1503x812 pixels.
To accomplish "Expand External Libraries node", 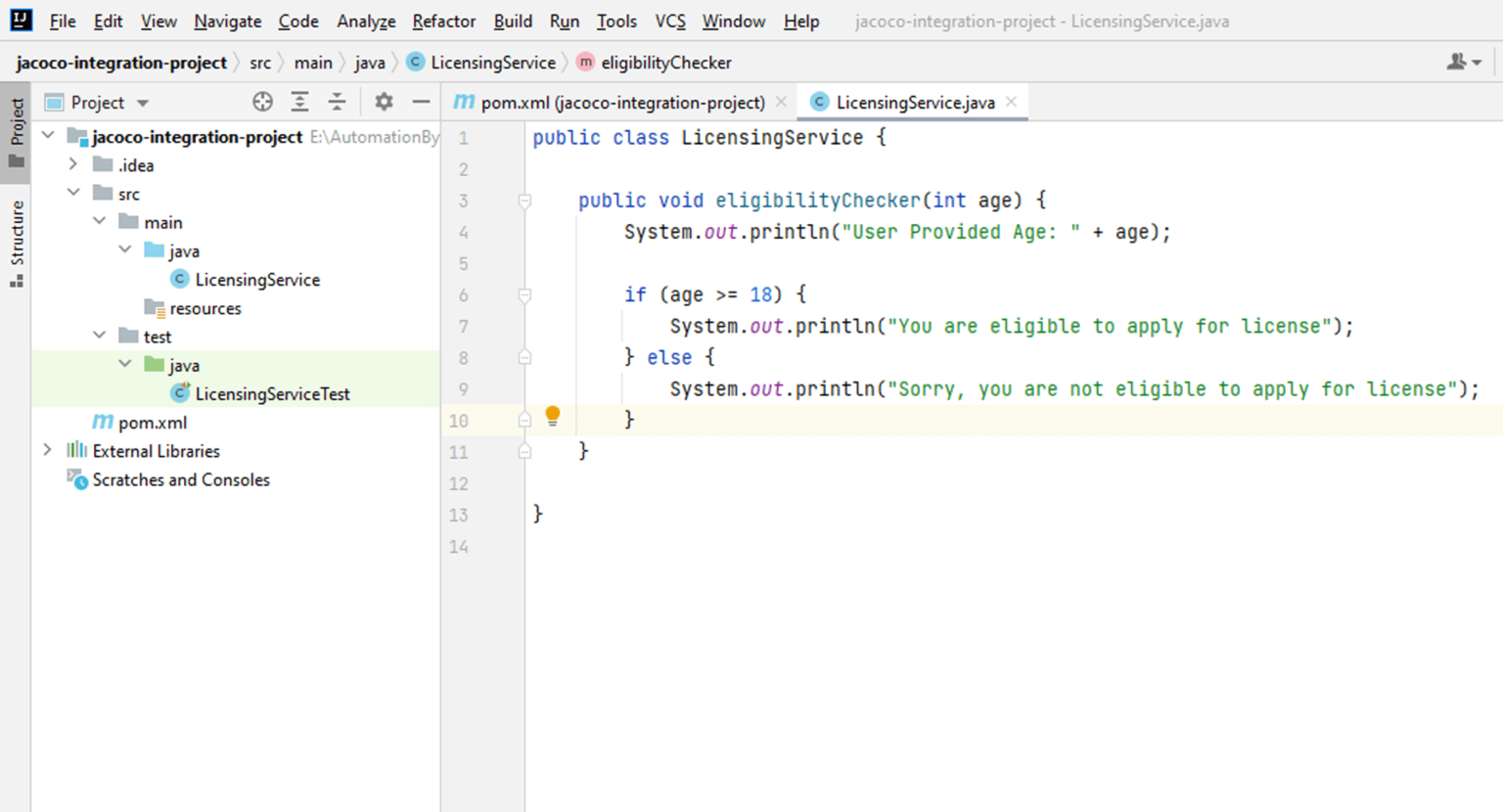I will tap(47, 450).
